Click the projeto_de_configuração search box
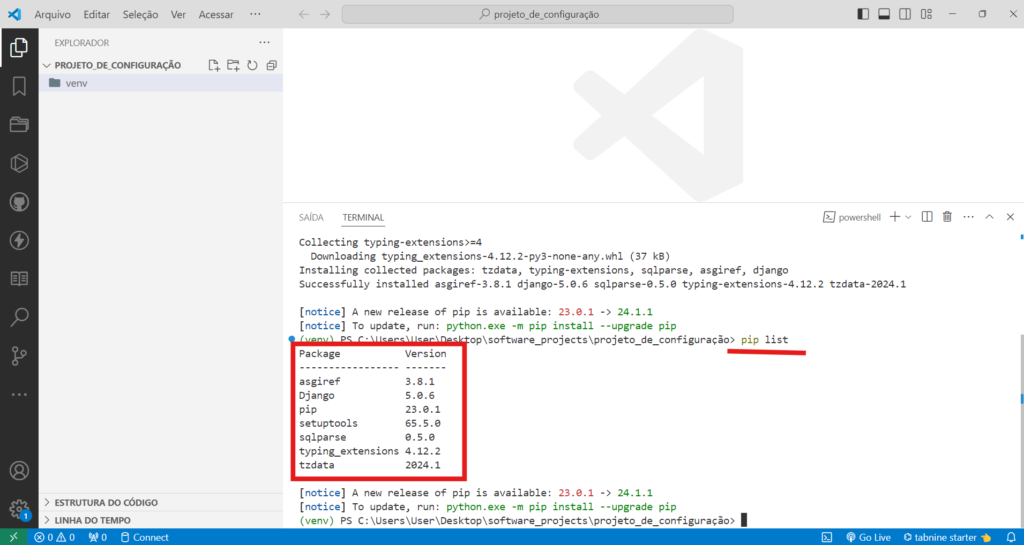This screenshot has width=1024, height=545. click(537, 14)
